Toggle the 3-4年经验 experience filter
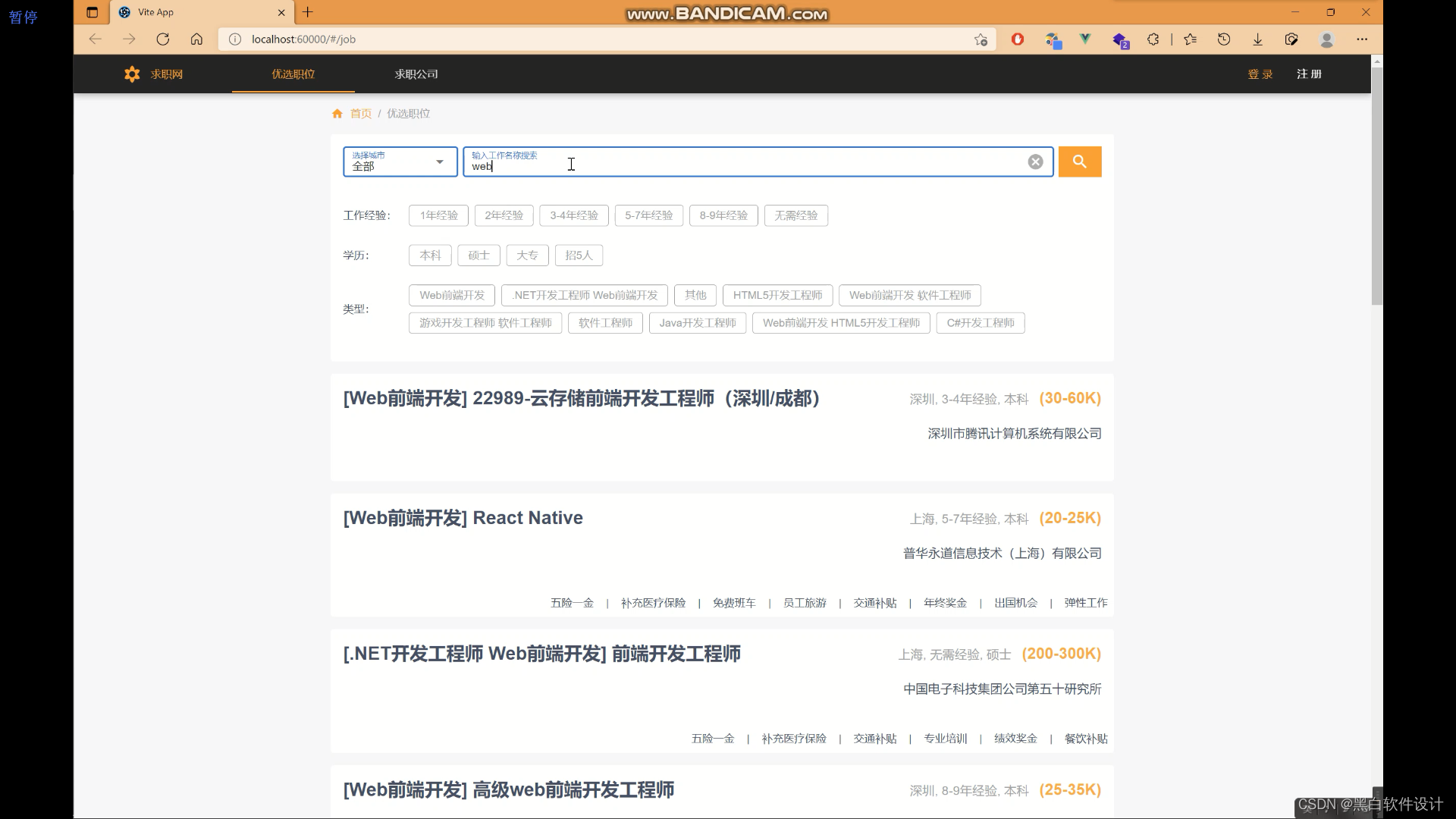This screenshot has height=819, width=1456. click(x=574, y=215)
